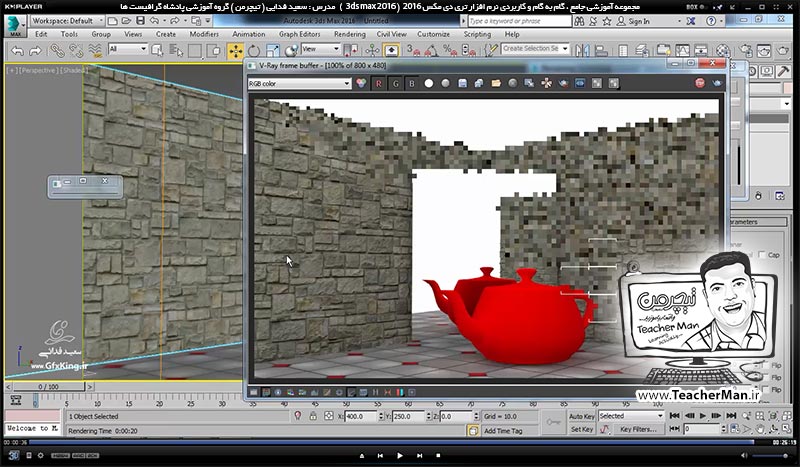Choose the Select Object tool
Viewport: 800px width, 467px height.
click(158, 51)
